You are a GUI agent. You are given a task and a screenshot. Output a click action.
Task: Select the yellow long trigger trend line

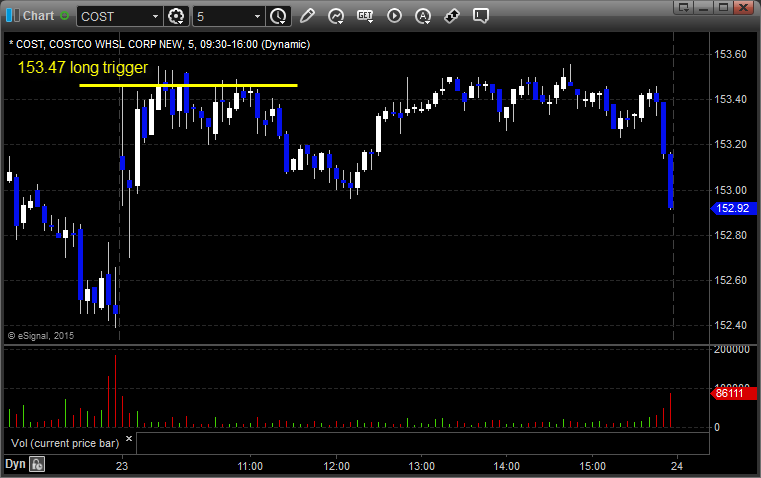pyautogui.click(x=188, y=85)
